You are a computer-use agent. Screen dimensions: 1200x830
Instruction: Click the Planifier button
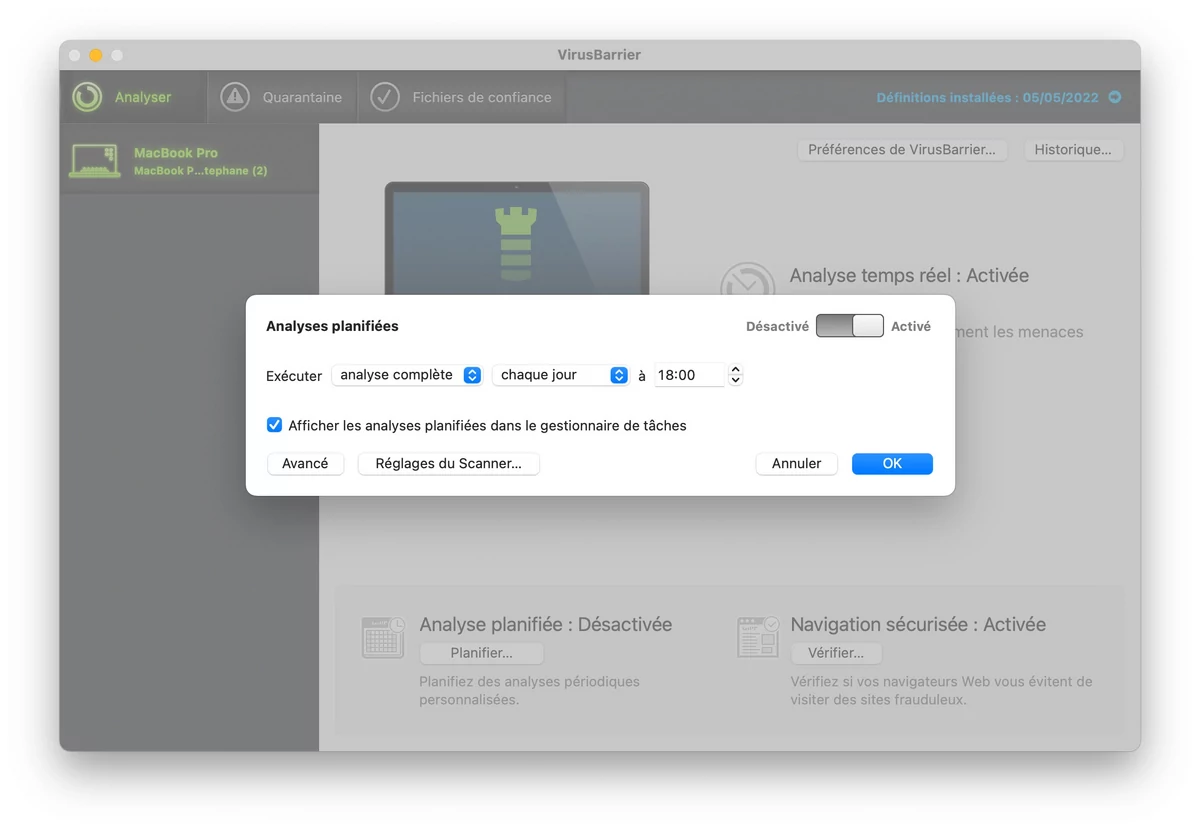(x=481, y=653)
